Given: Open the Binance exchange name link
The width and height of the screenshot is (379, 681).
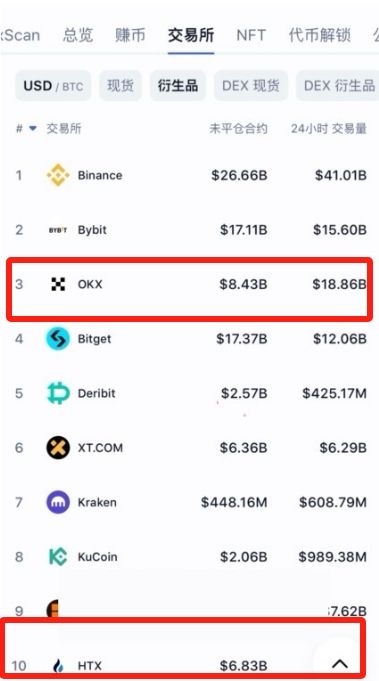Looking at the screenshot, I should (100, 175).
